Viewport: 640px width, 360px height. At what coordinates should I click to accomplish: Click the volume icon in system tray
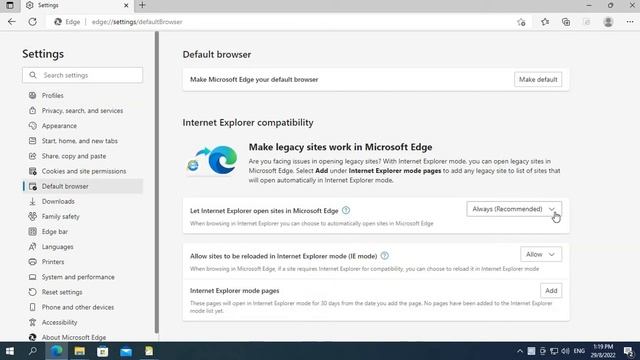[565, 351]
